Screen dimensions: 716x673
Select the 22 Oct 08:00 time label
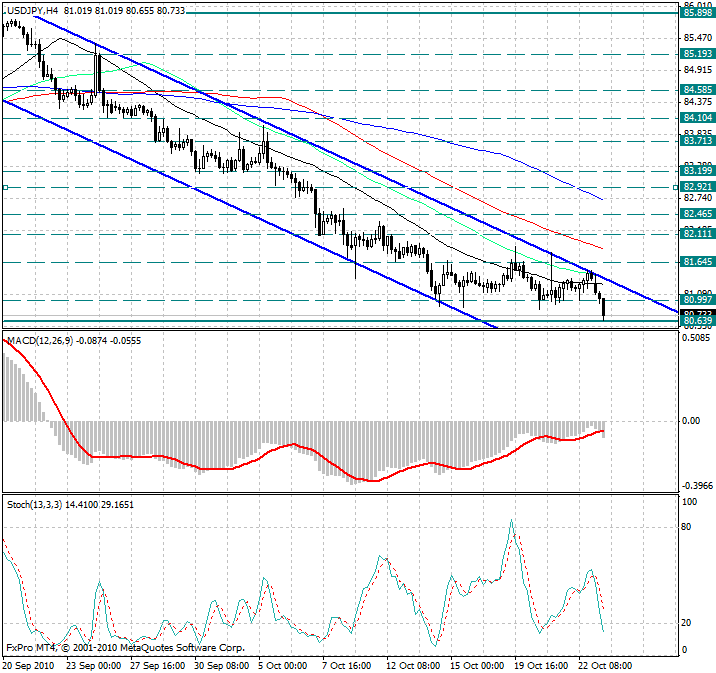[605, 666]
